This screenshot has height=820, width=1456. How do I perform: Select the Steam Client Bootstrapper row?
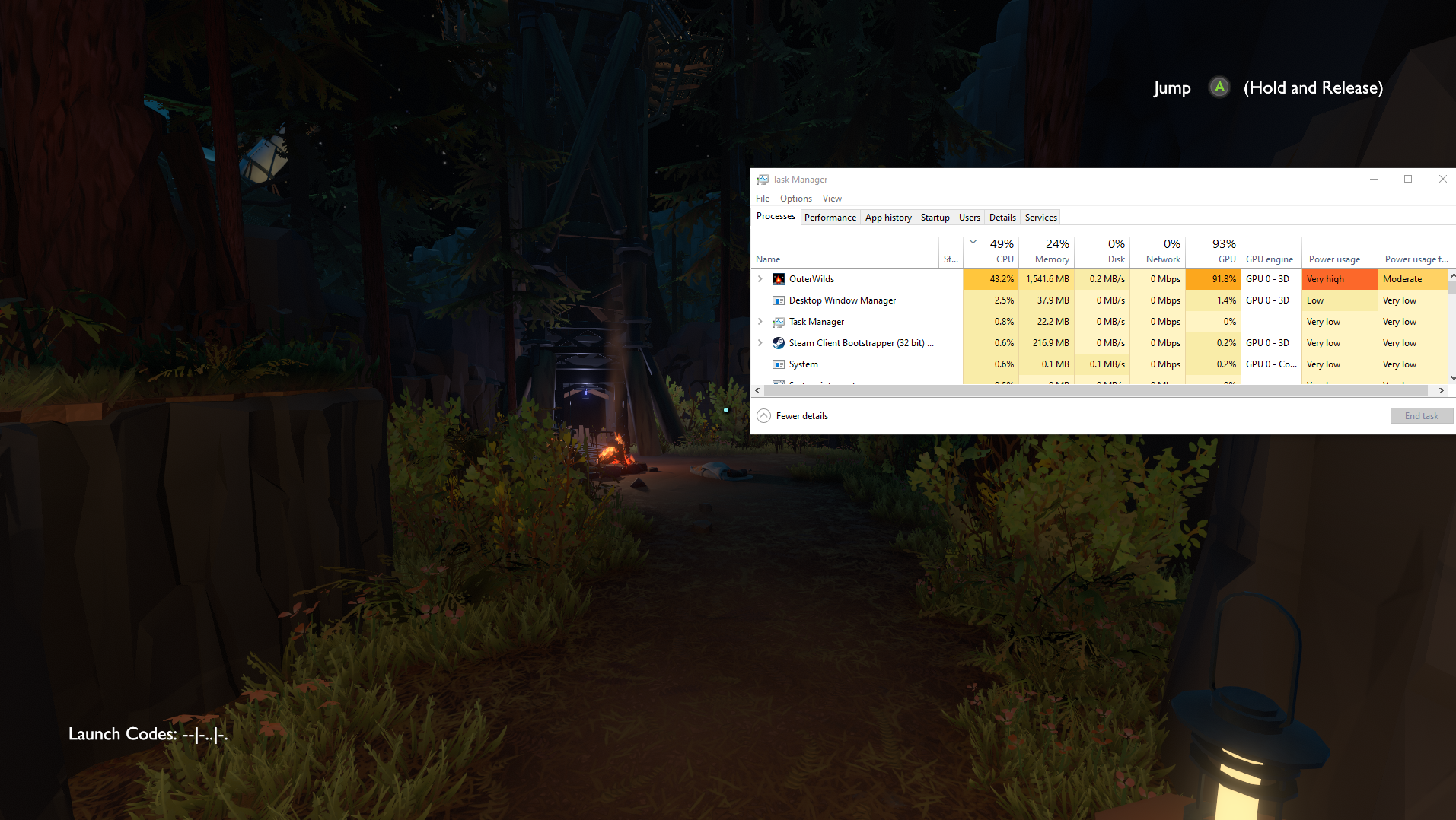[1099, 343]
